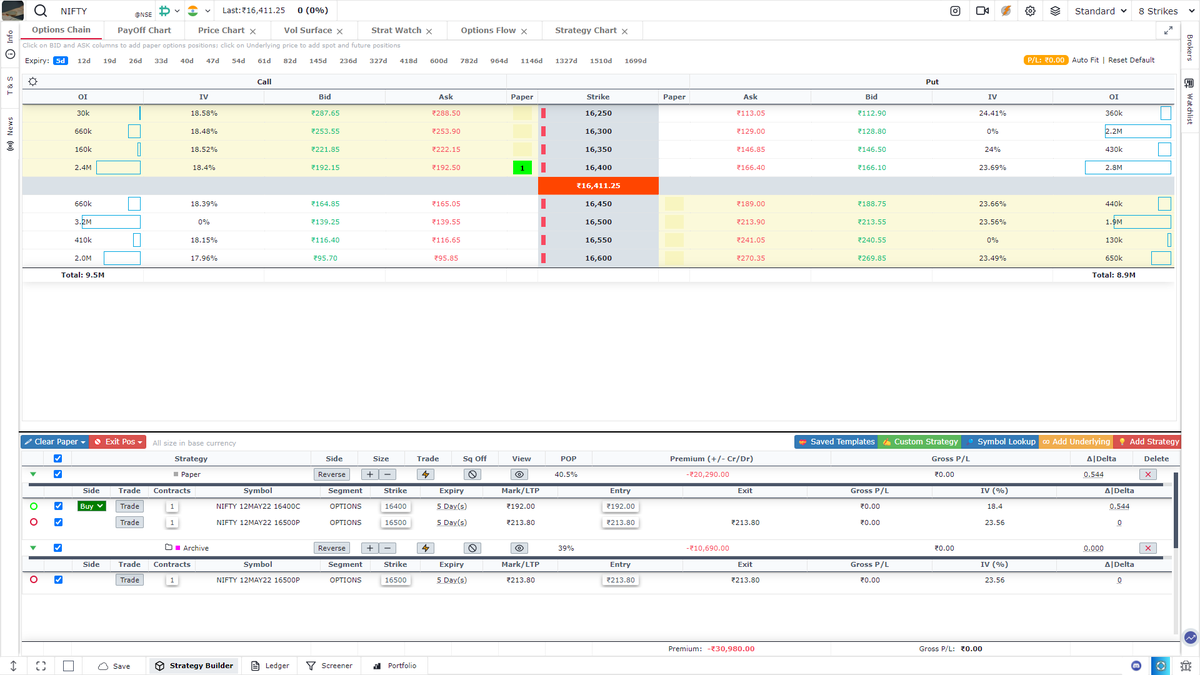The width and height of the screenshot is (1200, 675).
Task: Delete the Archive strategy with red X
Action: pos(1148,548)
